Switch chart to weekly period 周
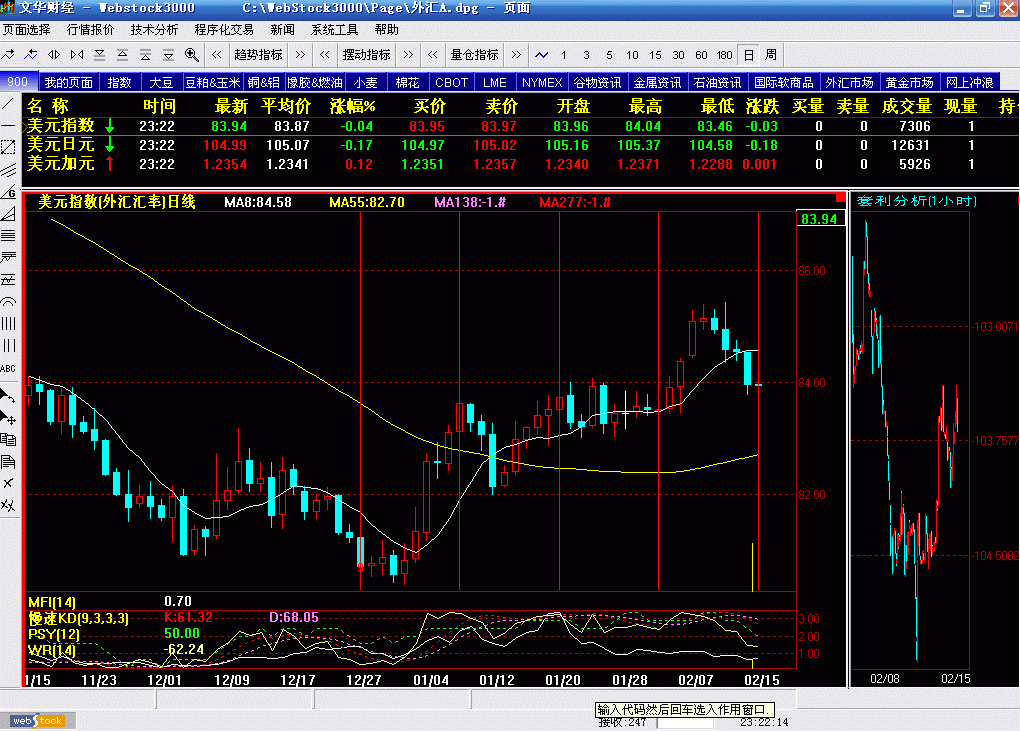 point(771,55)
